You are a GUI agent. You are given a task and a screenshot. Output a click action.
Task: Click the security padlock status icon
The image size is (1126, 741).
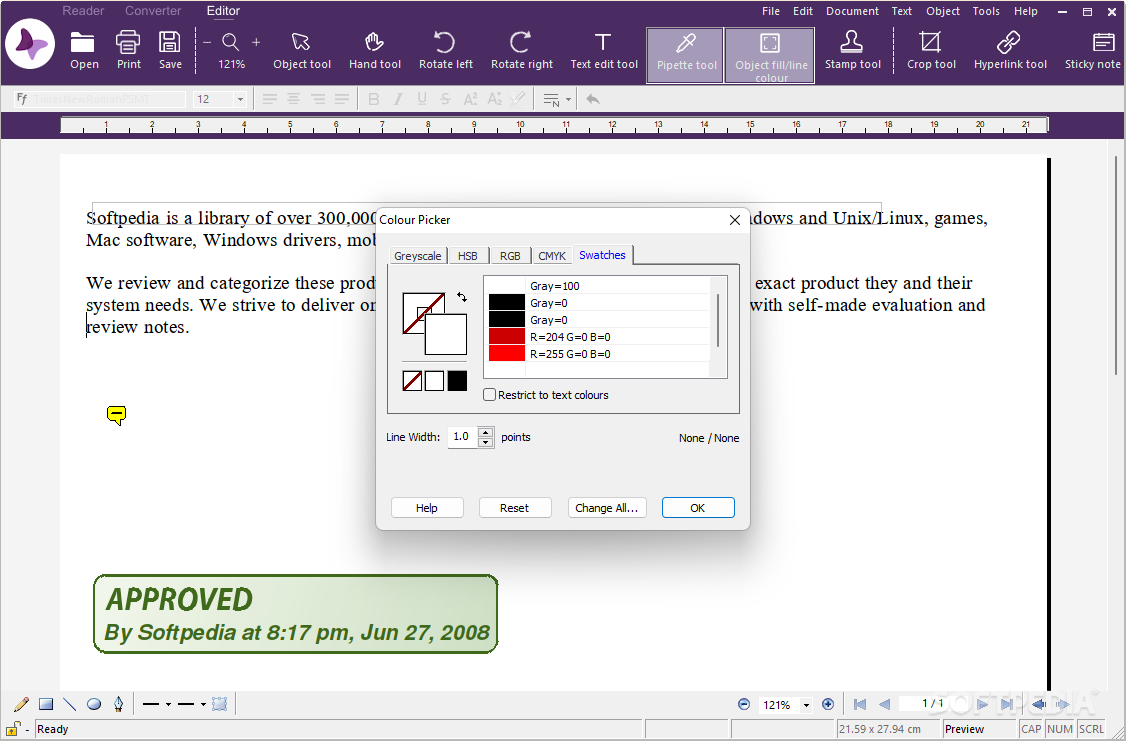14,728
